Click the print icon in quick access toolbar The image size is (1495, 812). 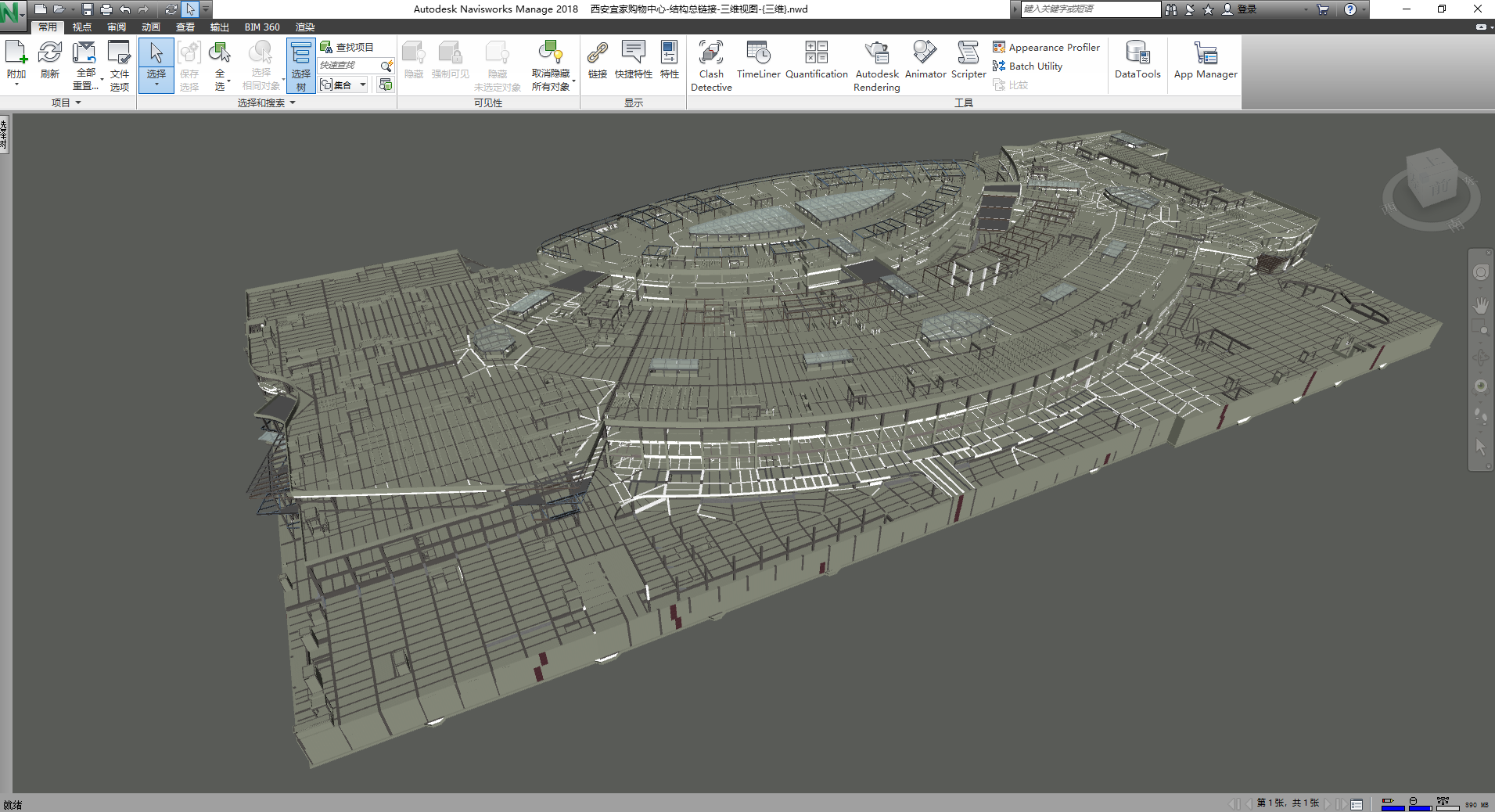click(106, 9)
